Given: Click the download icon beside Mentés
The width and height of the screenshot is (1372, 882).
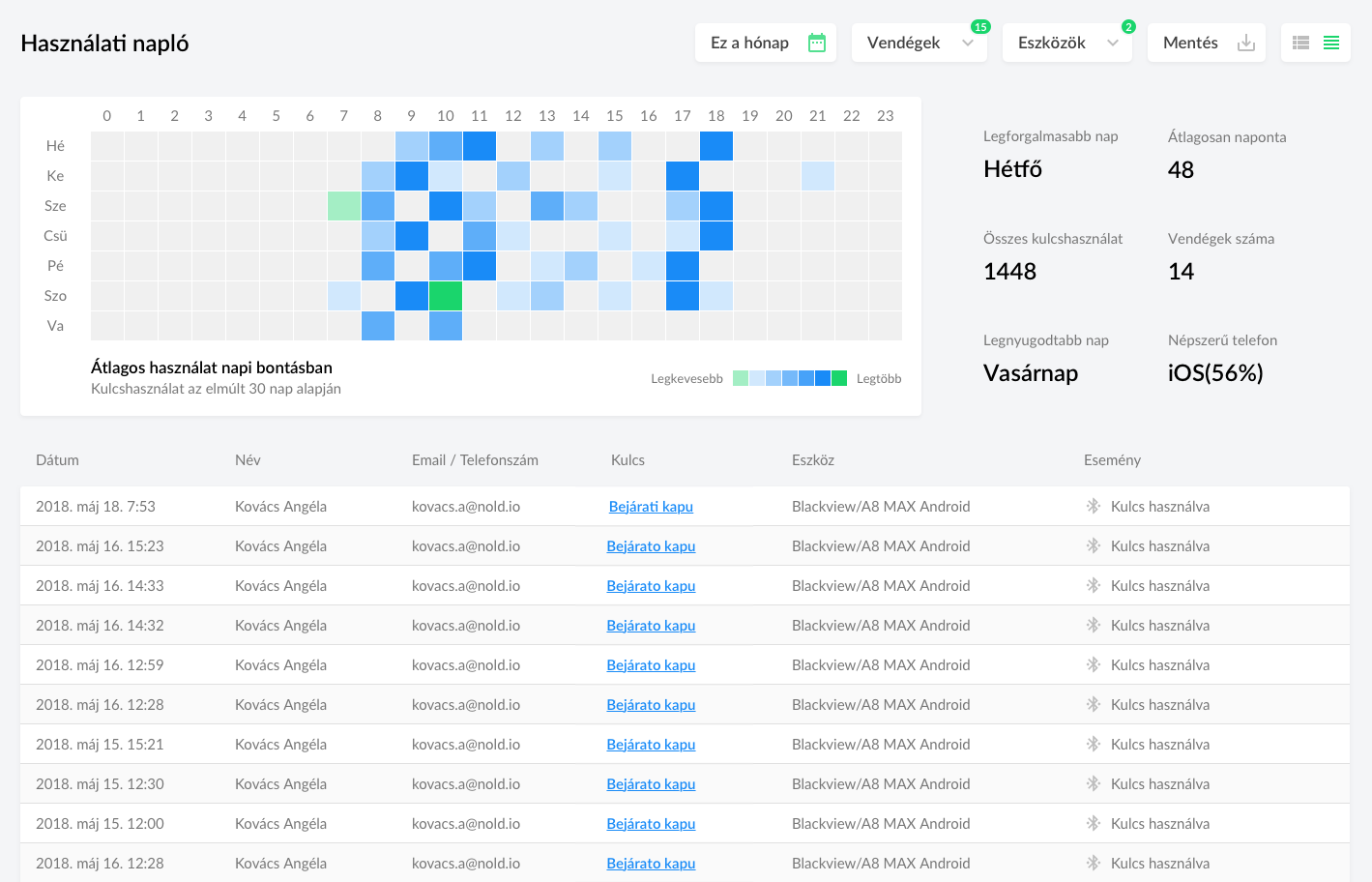Looking at the screenshot, I should [x=1246, y=43].
